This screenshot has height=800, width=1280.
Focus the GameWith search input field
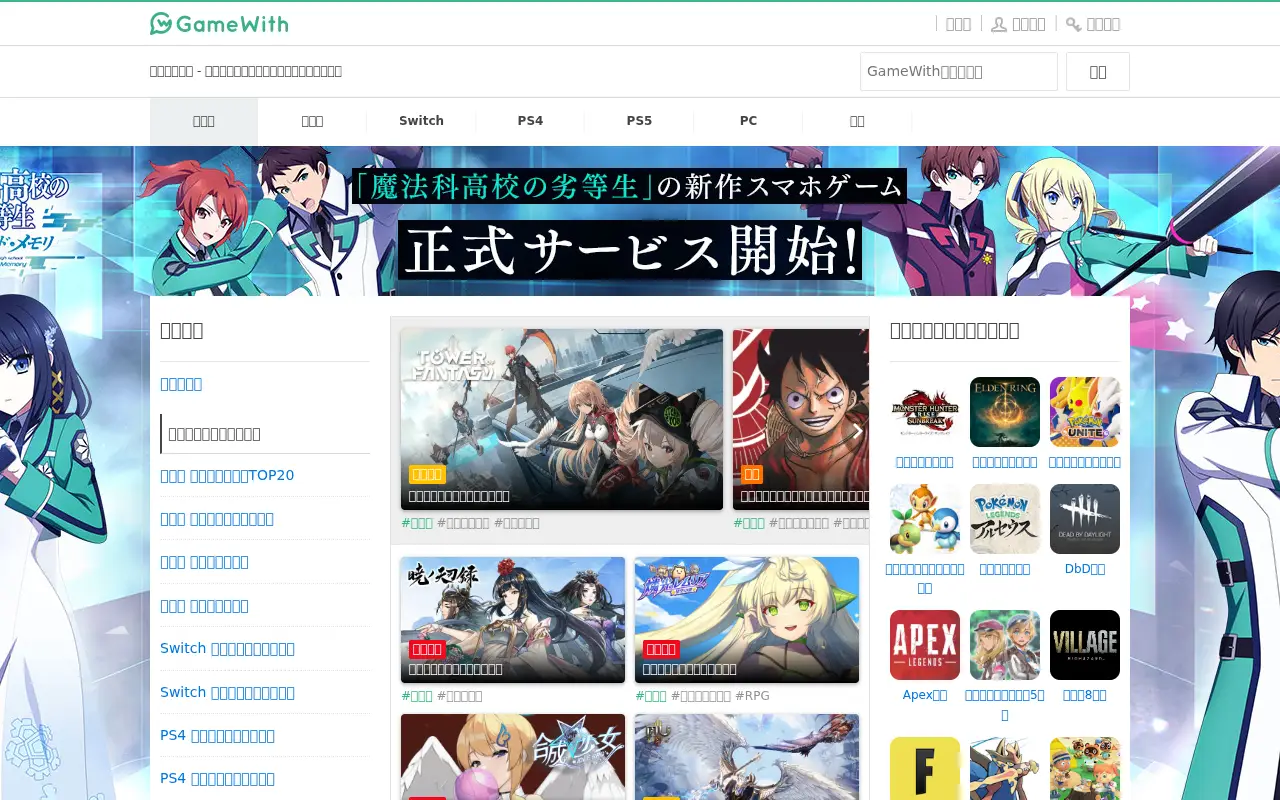(x=959, y=72)
